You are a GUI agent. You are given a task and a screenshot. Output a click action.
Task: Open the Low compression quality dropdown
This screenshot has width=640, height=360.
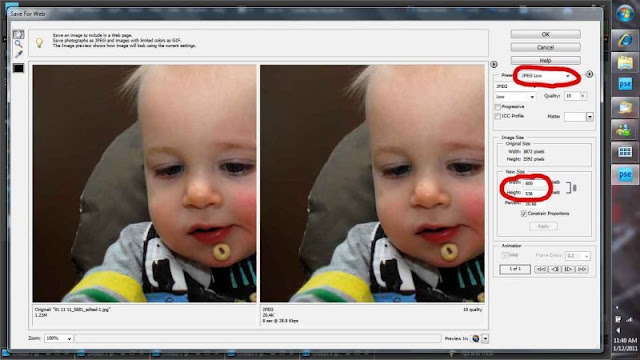coord(515,97)
